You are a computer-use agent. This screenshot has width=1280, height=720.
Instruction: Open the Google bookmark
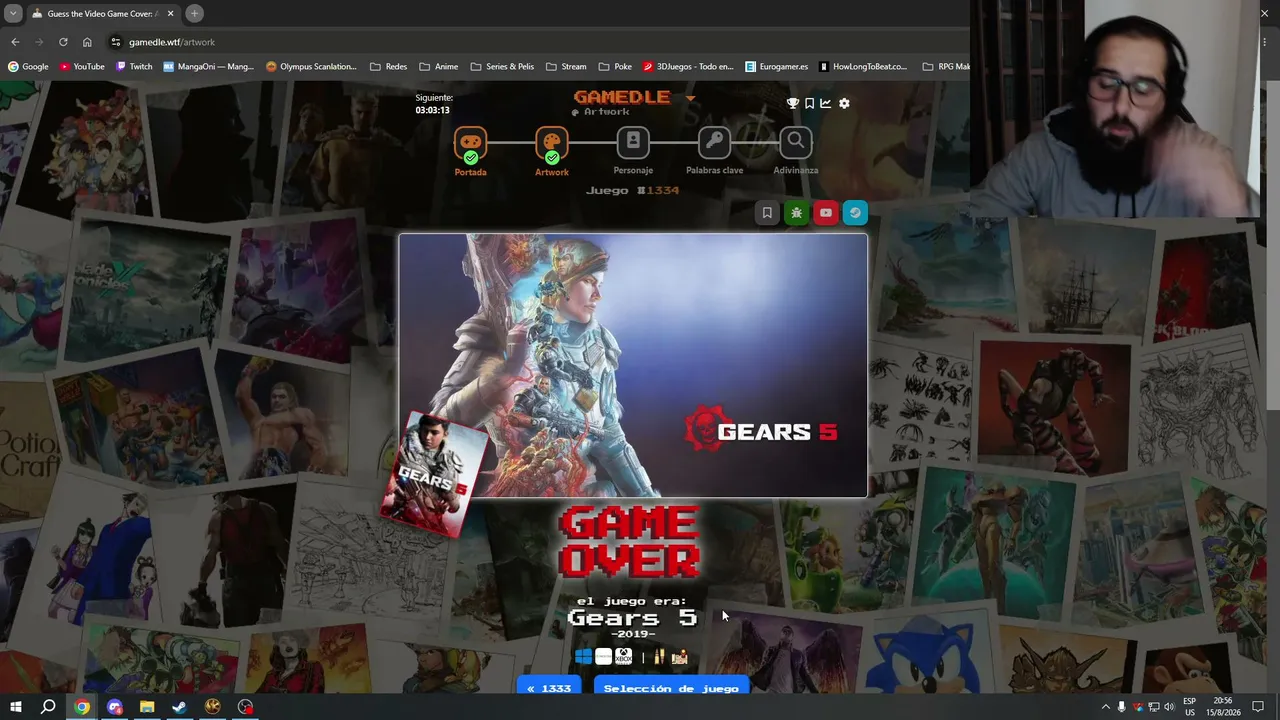(28, 67)
